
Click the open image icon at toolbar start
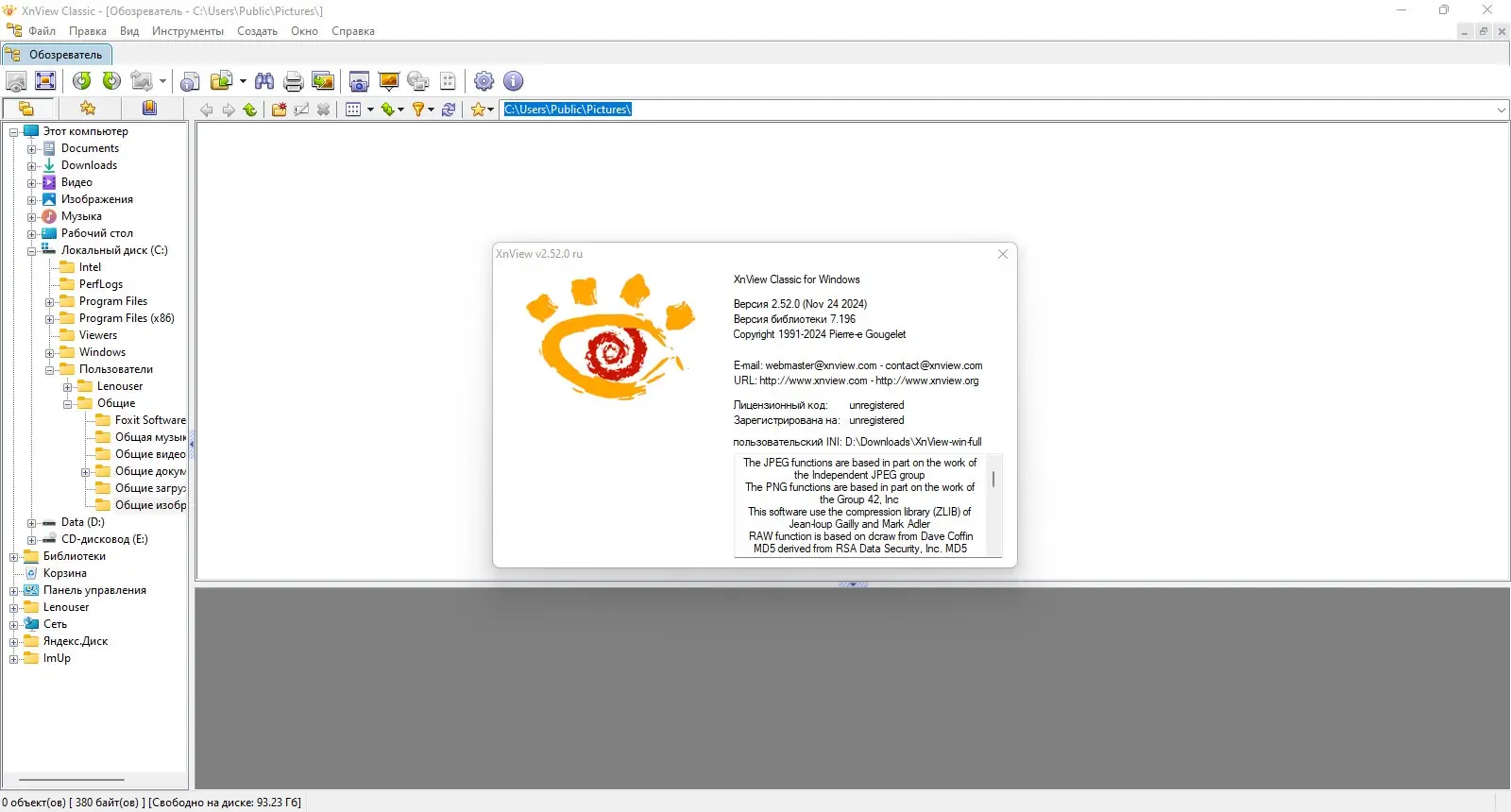pyautogui.click(x=16, y=81)
